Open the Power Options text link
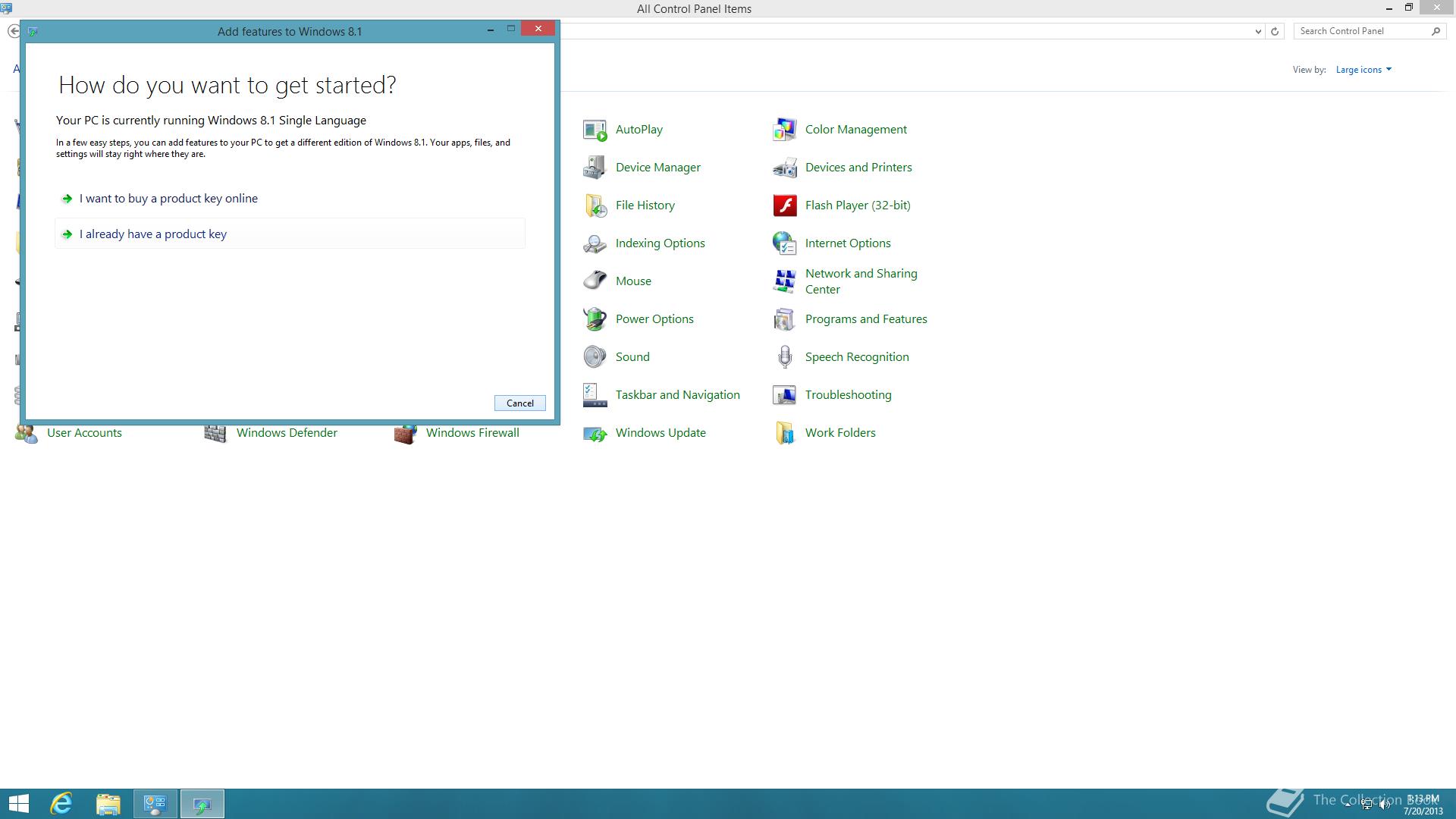Screen dimensions: 1456x819 click(x=654, y=319)
